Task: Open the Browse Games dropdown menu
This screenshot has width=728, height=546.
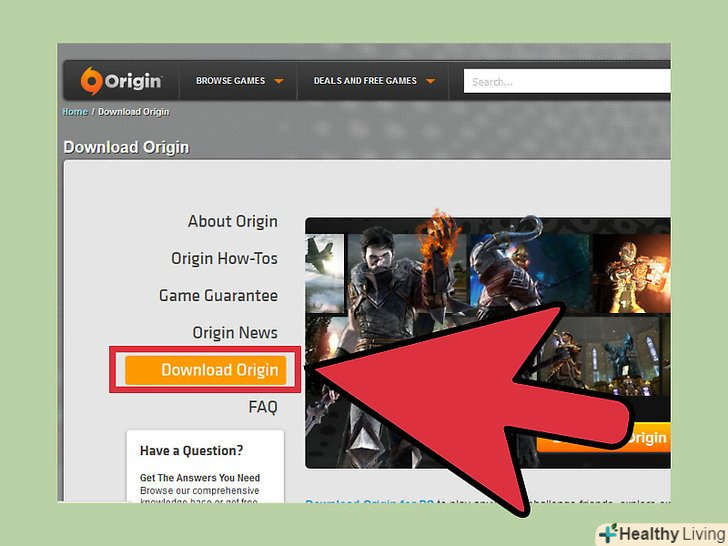Action: [239, 81]
